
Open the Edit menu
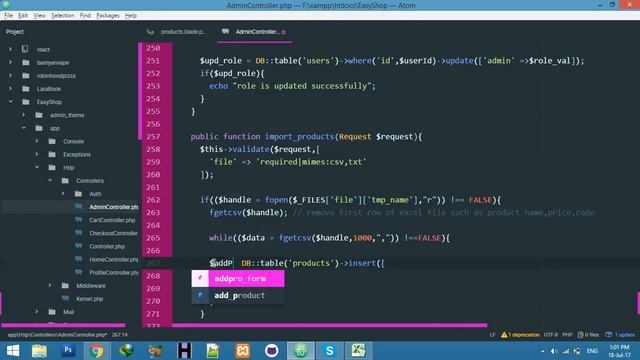[23, 16]
